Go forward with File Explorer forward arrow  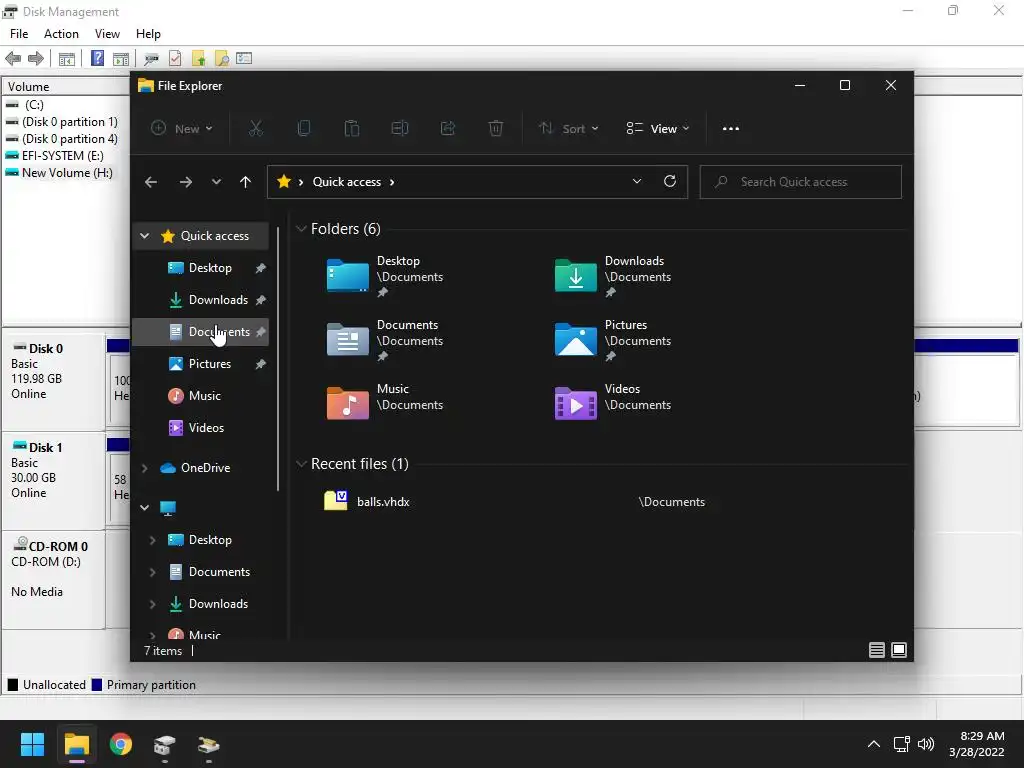tap(186, 182)
